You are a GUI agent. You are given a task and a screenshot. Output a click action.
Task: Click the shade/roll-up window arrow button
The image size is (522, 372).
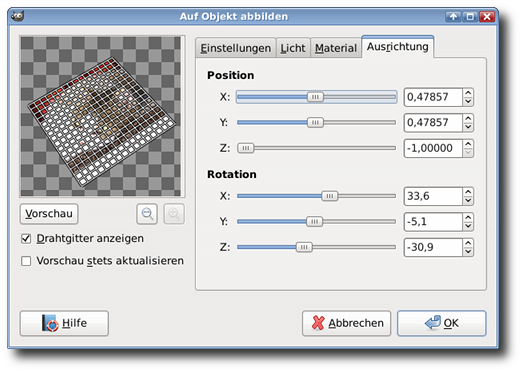click(x=453, y=16)
